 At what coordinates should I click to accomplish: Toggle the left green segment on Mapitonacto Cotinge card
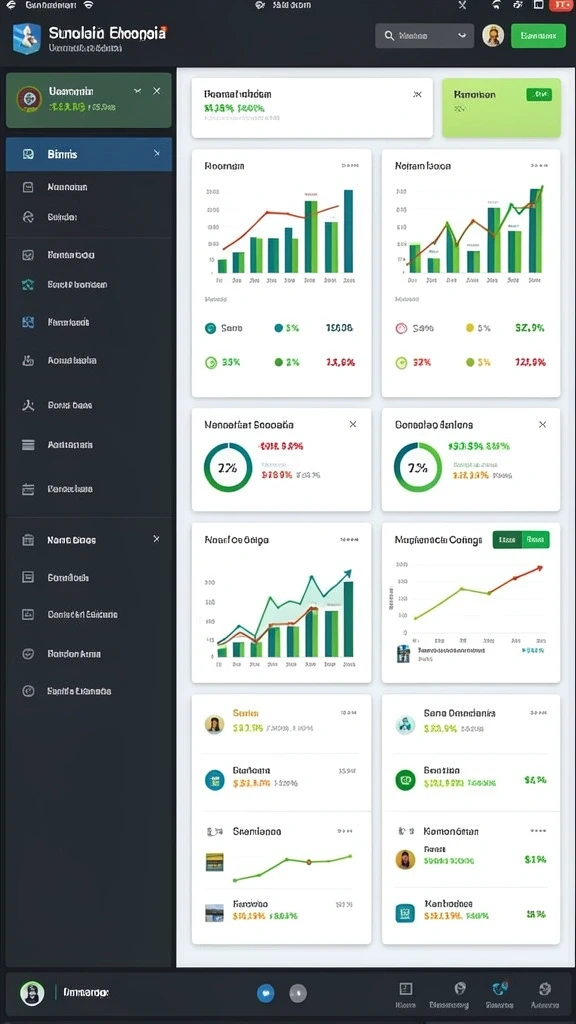[x=507, y=539]
